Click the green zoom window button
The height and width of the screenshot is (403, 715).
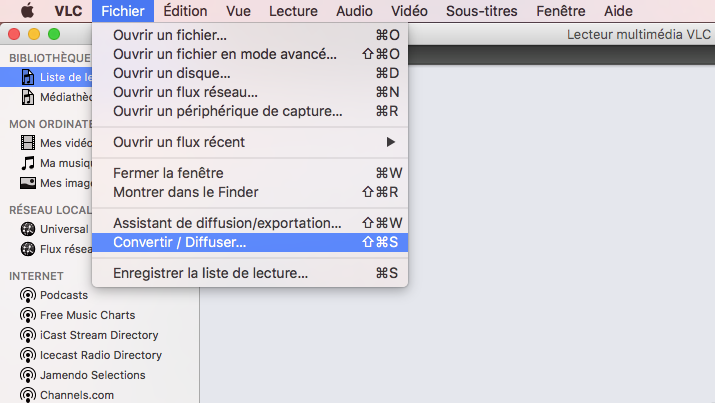(x=54, y=34)
